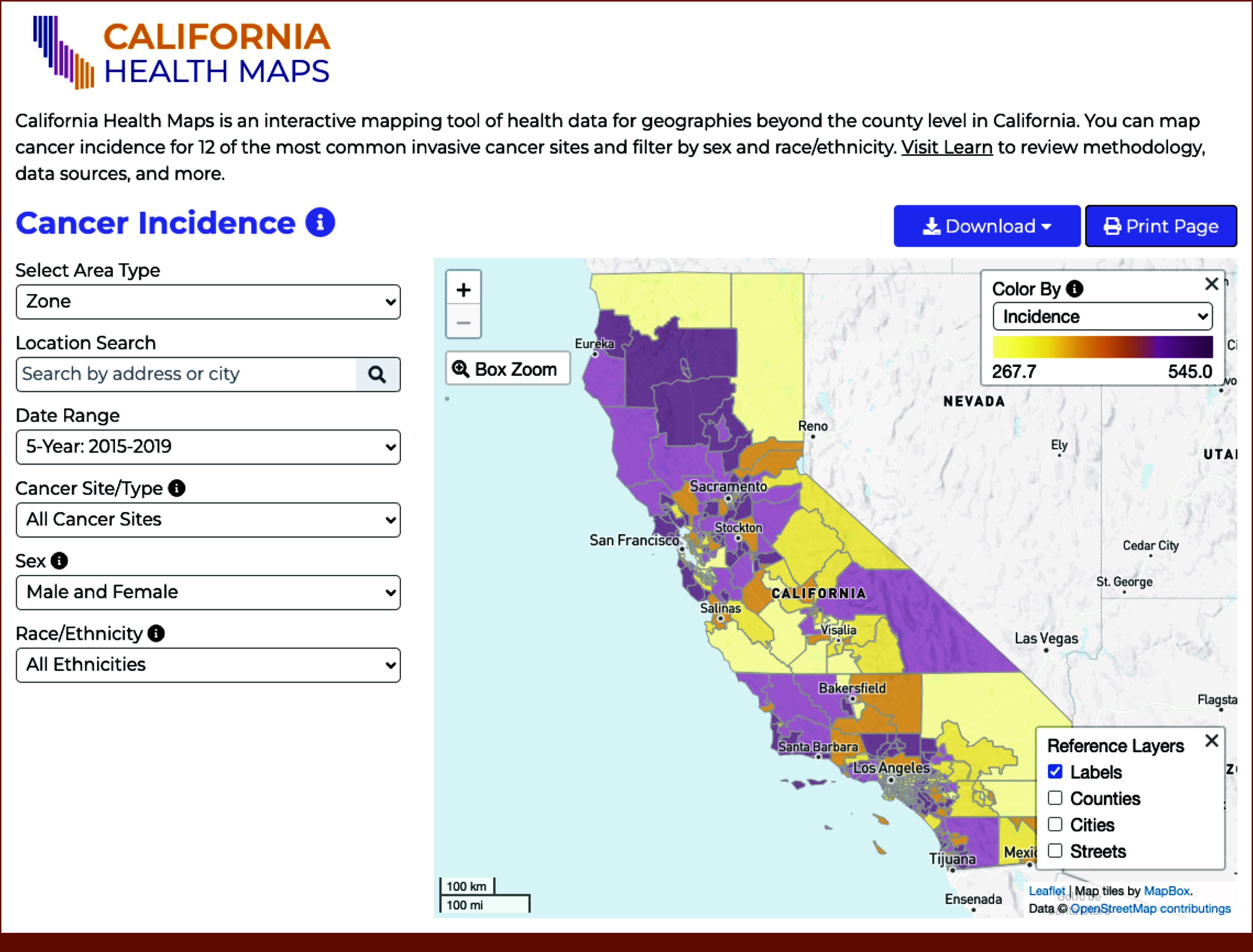Click the Print Page button
Screen dimensions: 1253x952
(x=1161, y=226)
